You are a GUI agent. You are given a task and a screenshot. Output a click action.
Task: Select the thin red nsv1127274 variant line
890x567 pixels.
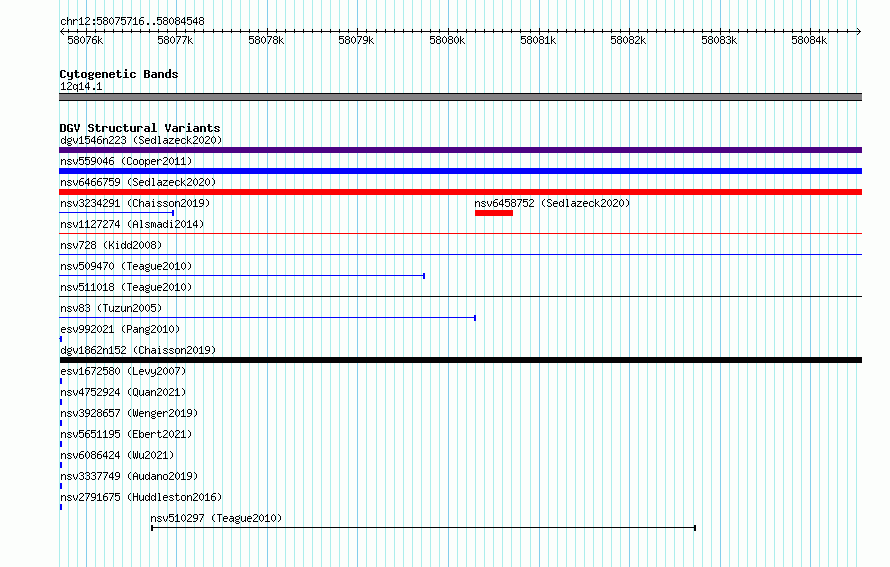[x=460, y=233]
